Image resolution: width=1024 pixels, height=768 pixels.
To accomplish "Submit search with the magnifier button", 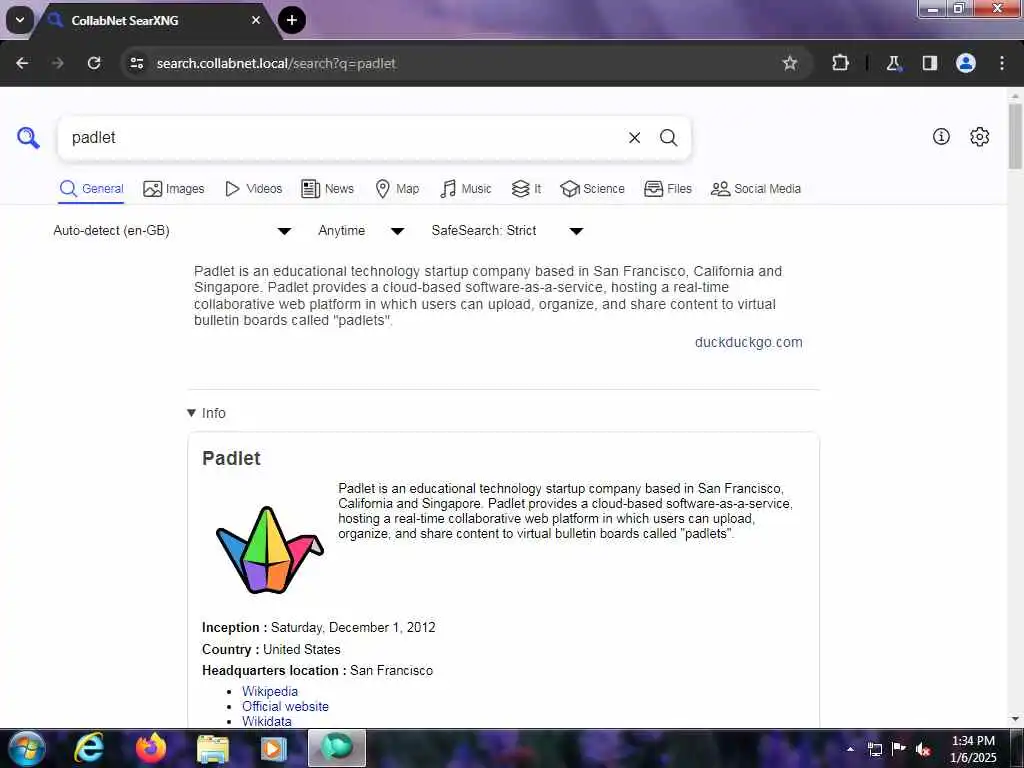I will click(668, 138).
